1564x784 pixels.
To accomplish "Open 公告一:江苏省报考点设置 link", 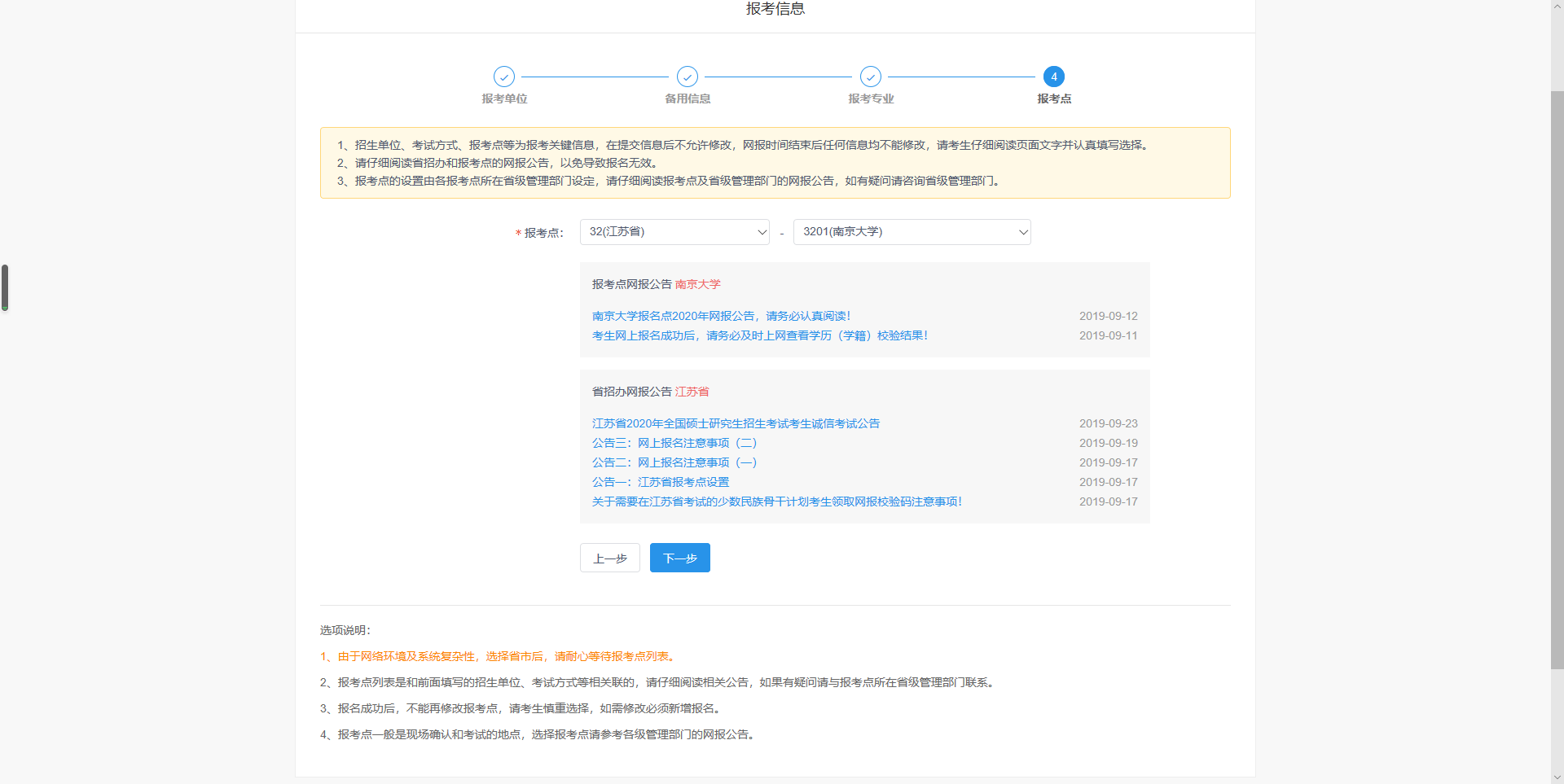I will click(x=661, y=482).
